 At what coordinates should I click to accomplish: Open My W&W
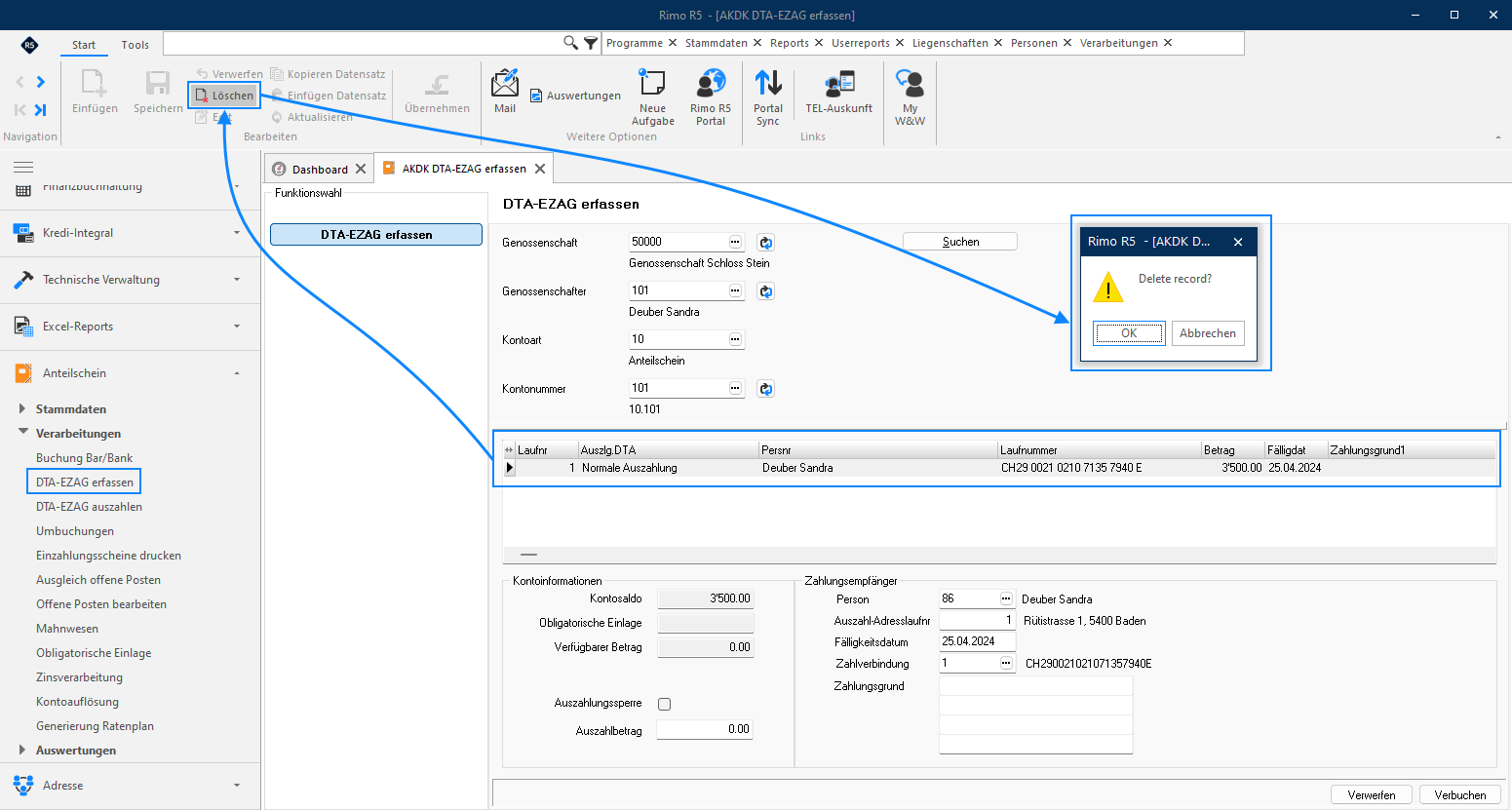pyautogui.click(x=910, y=97)
